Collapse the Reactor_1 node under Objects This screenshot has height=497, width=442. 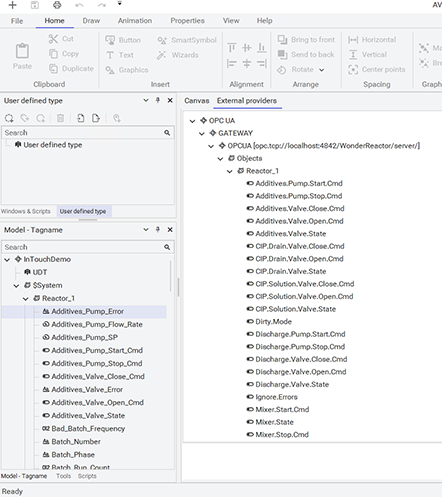pyautogui.click(x=229, y=171)
